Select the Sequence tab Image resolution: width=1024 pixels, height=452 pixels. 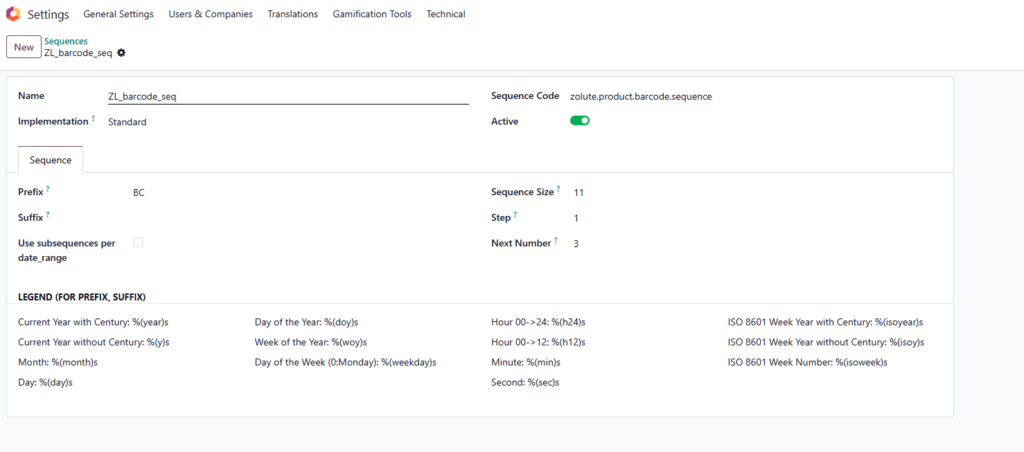(50, 160)
